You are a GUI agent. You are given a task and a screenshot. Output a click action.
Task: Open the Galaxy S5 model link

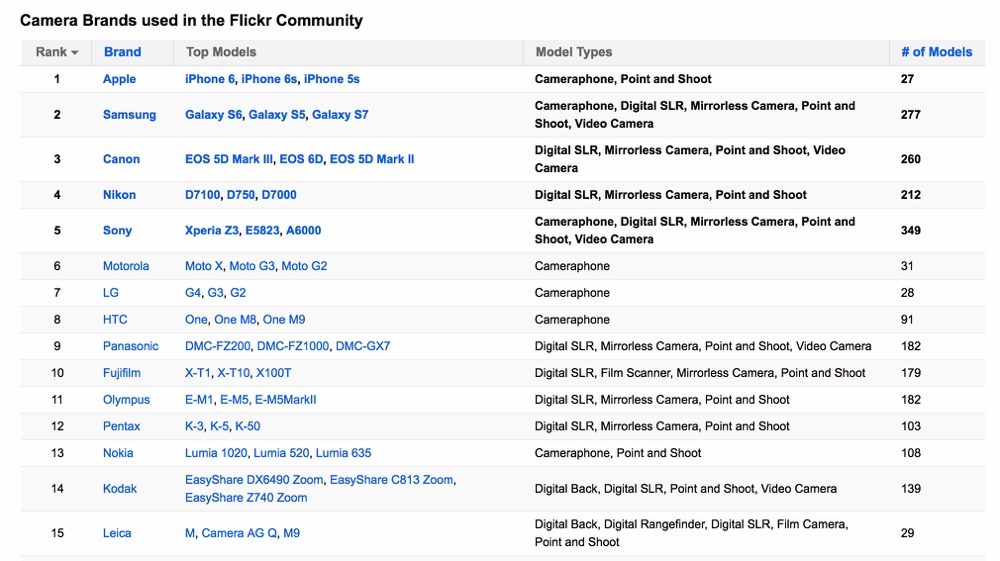(277, 115)
